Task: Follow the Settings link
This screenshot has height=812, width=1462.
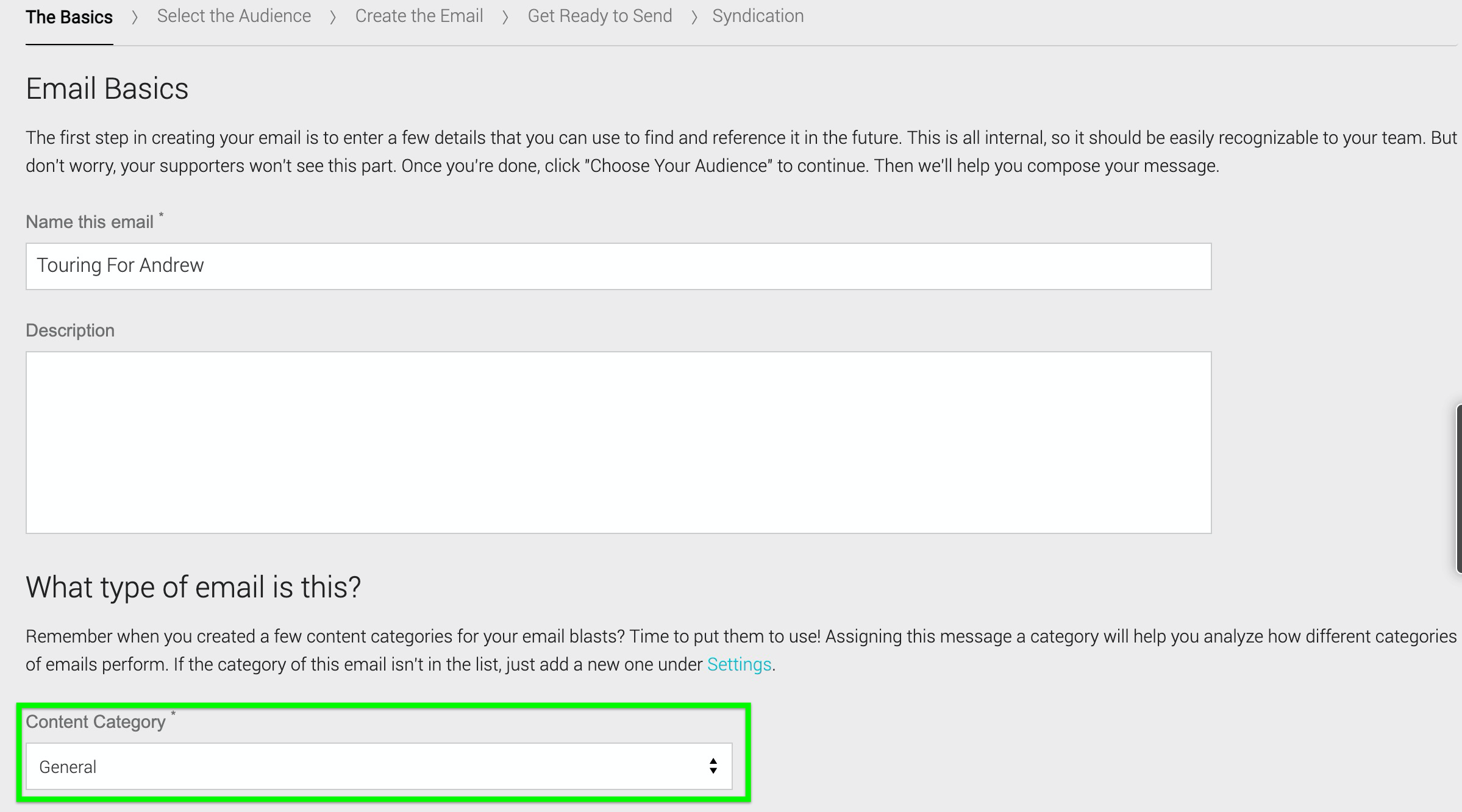Action: [739, 664]
